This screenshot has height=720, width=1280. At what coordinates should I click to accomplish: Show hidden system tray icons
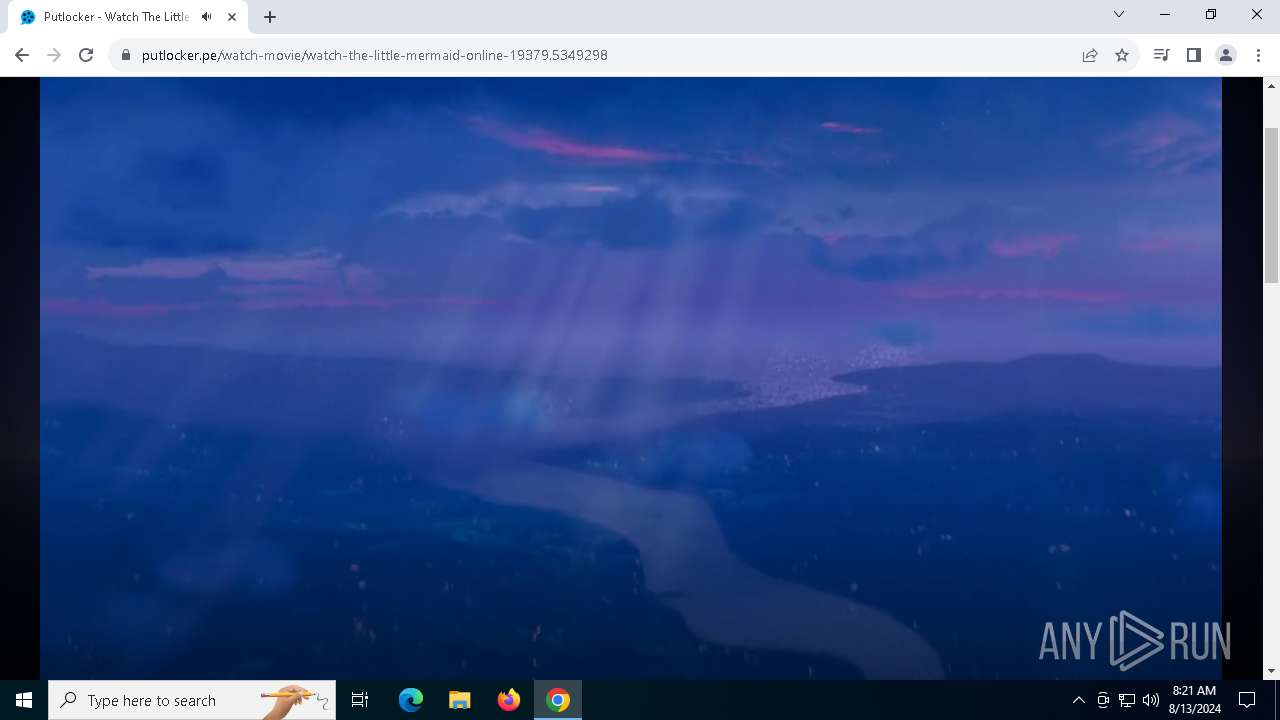1078,700
